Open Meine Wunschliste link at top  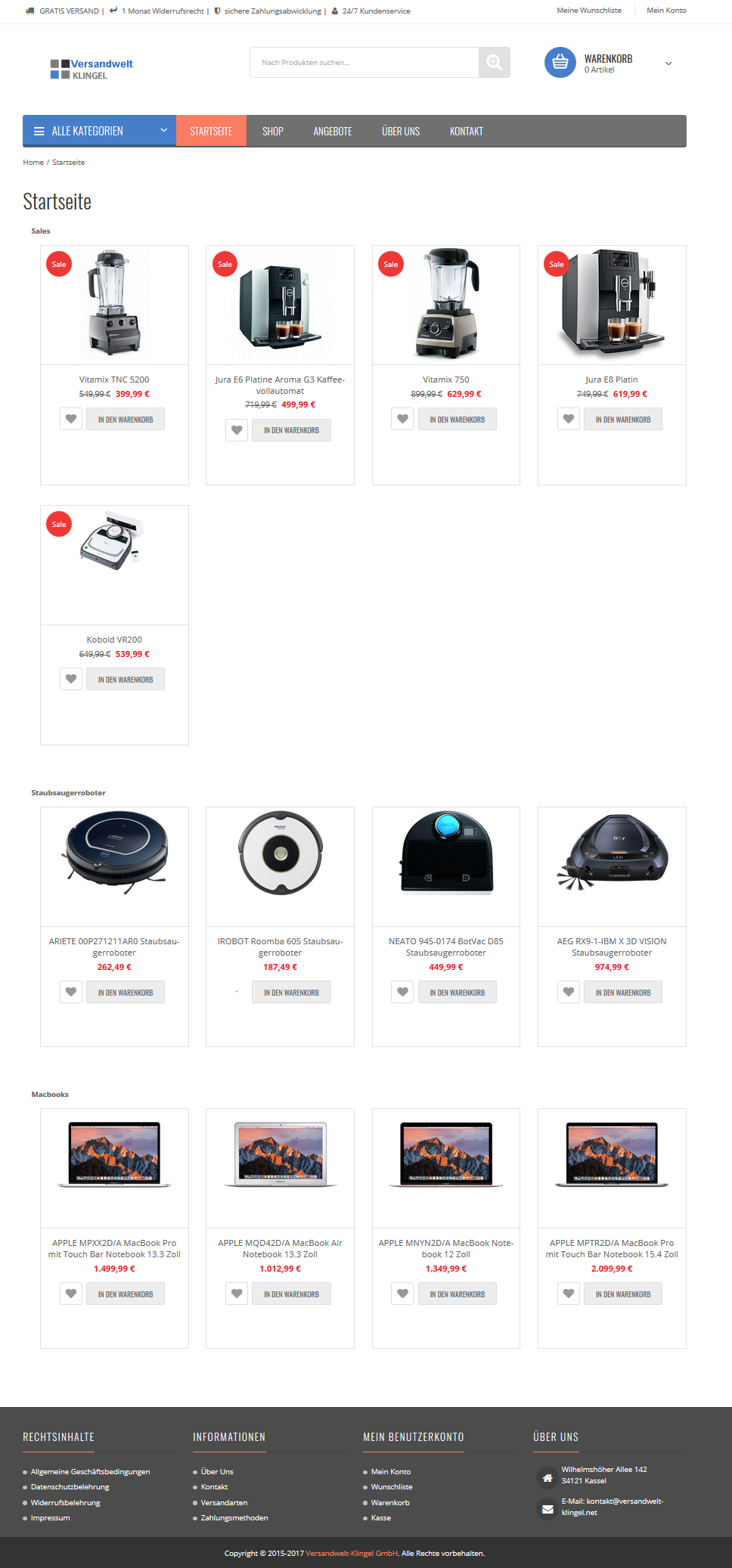coord(589,11)
